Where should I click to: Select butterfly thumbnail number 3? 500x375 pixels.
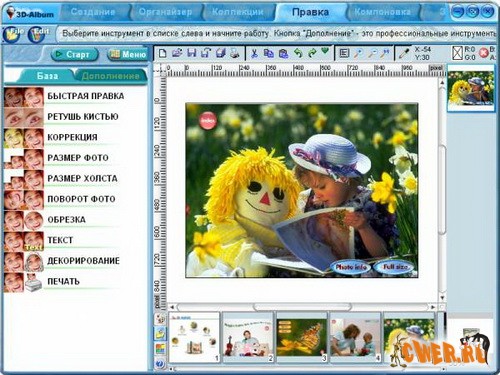302,337
